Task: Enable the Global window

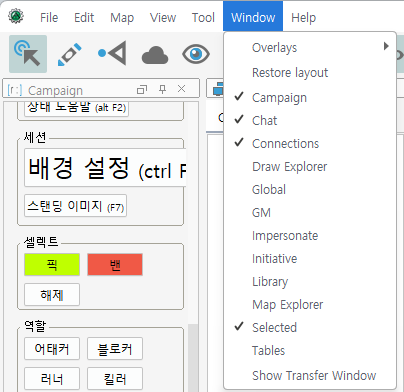Action: [310, 189]
